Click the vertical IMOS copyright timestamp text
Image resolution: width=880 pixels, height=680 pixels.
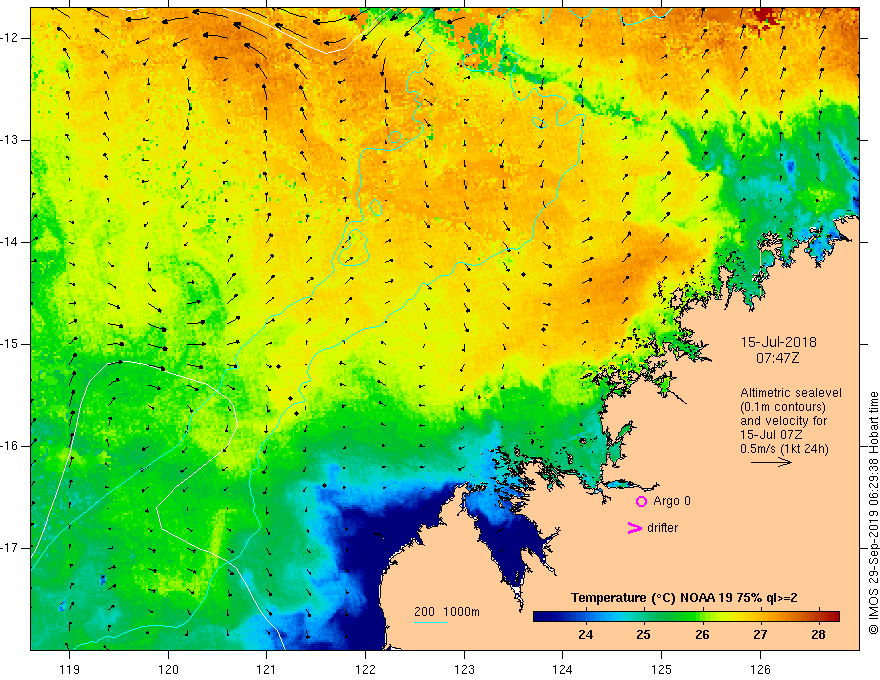pyautogui.click(x=873, y=513)
